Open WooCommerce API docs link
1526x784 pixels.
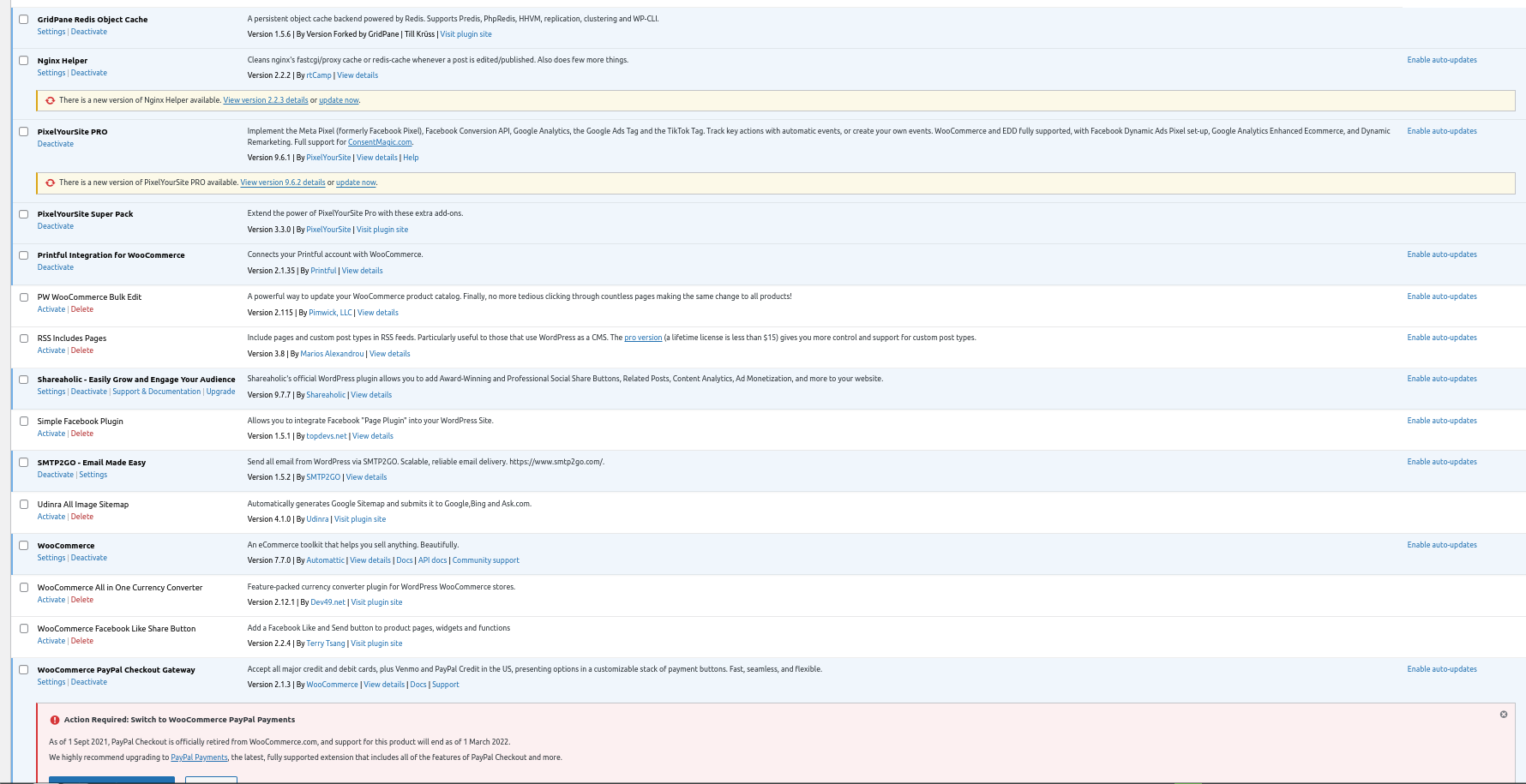(x=432, y=560)
